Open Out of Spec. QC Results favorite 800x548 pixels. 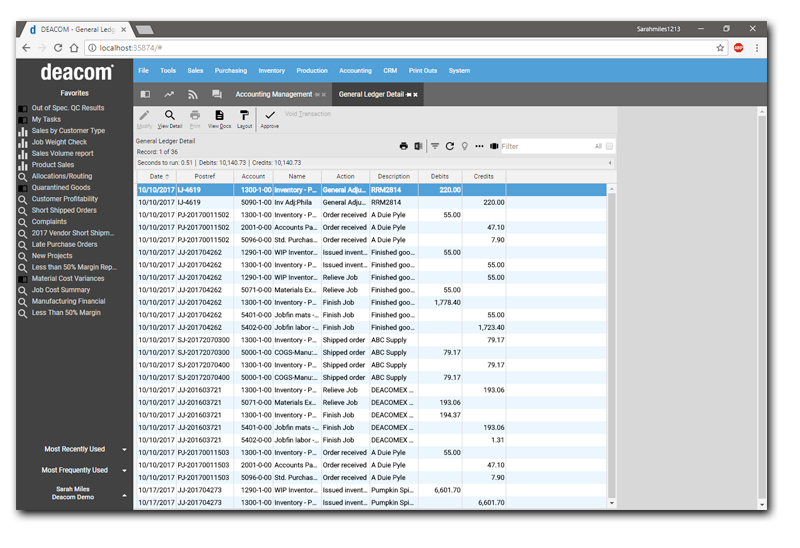click(x=68, y=108)
